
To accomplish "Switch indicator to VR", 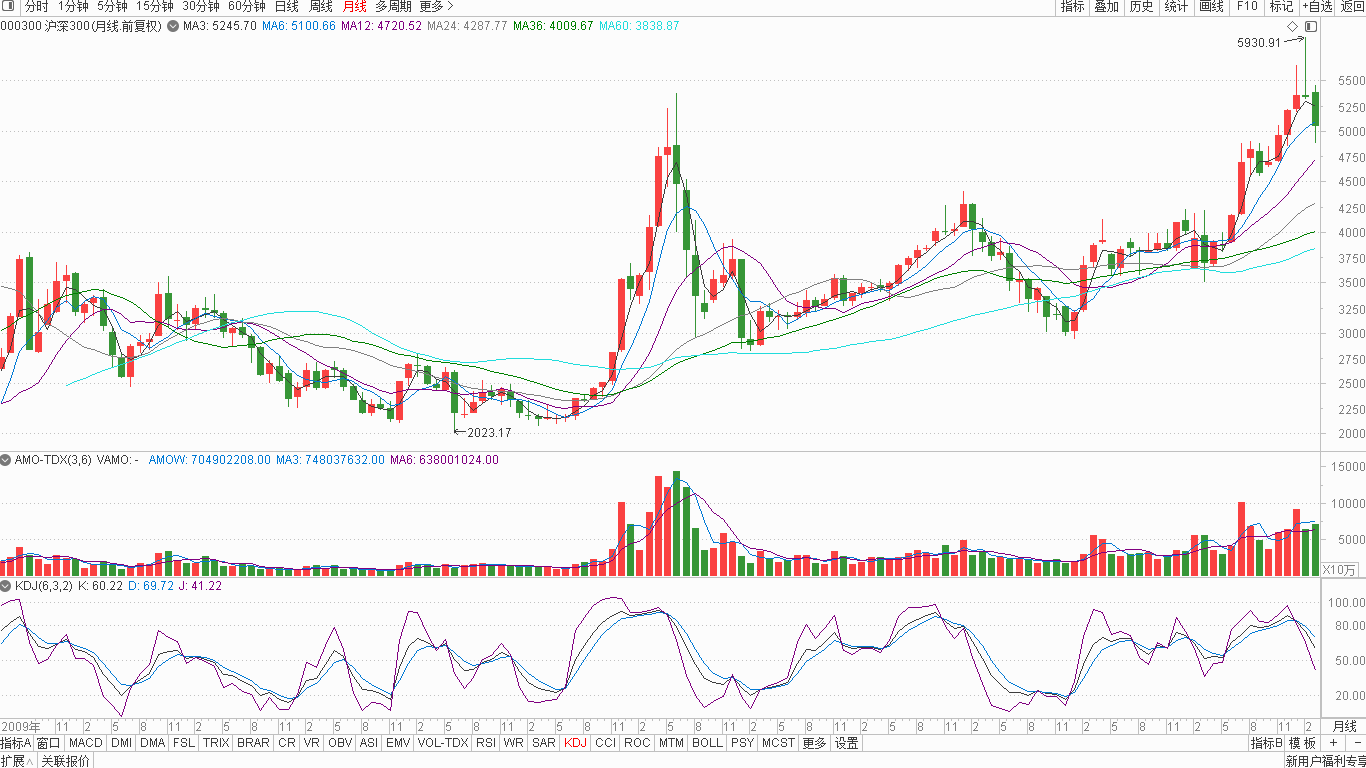I will [x=312, y=743].
